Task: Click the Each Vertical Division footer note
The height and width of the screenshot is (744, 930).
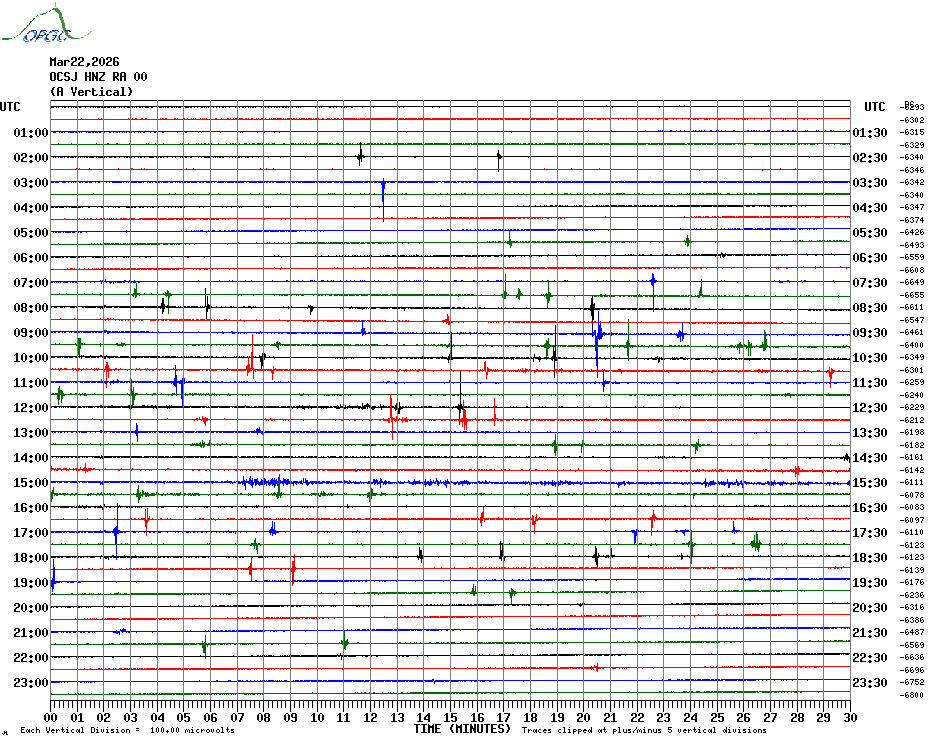Action: tap(127, 731)
